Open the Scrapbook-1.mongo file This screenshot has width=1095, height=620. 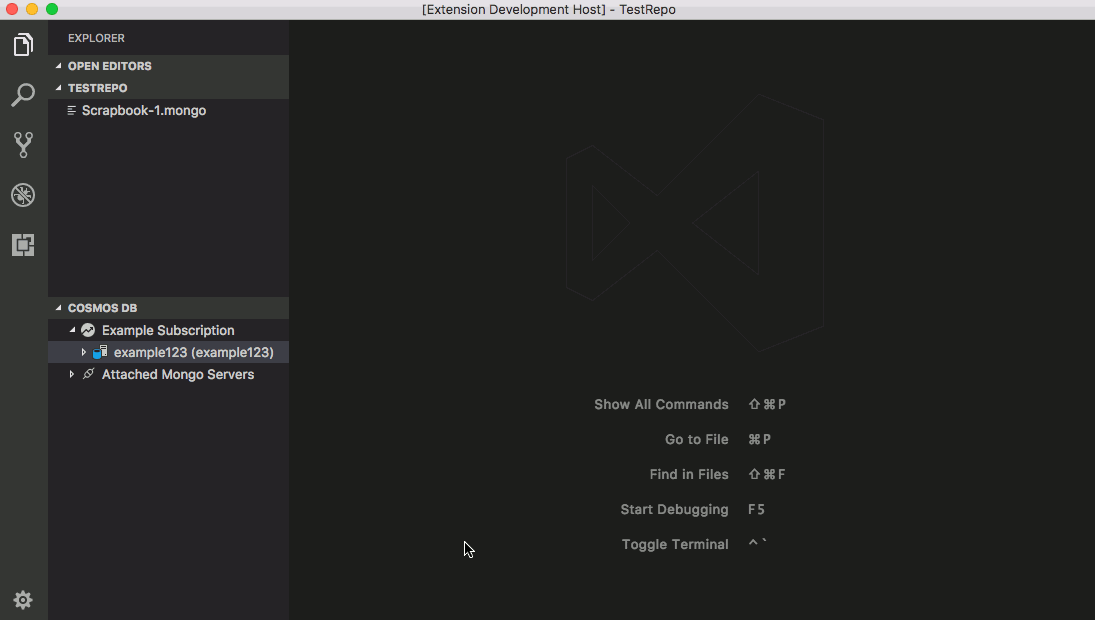click(x=144, y=110)
